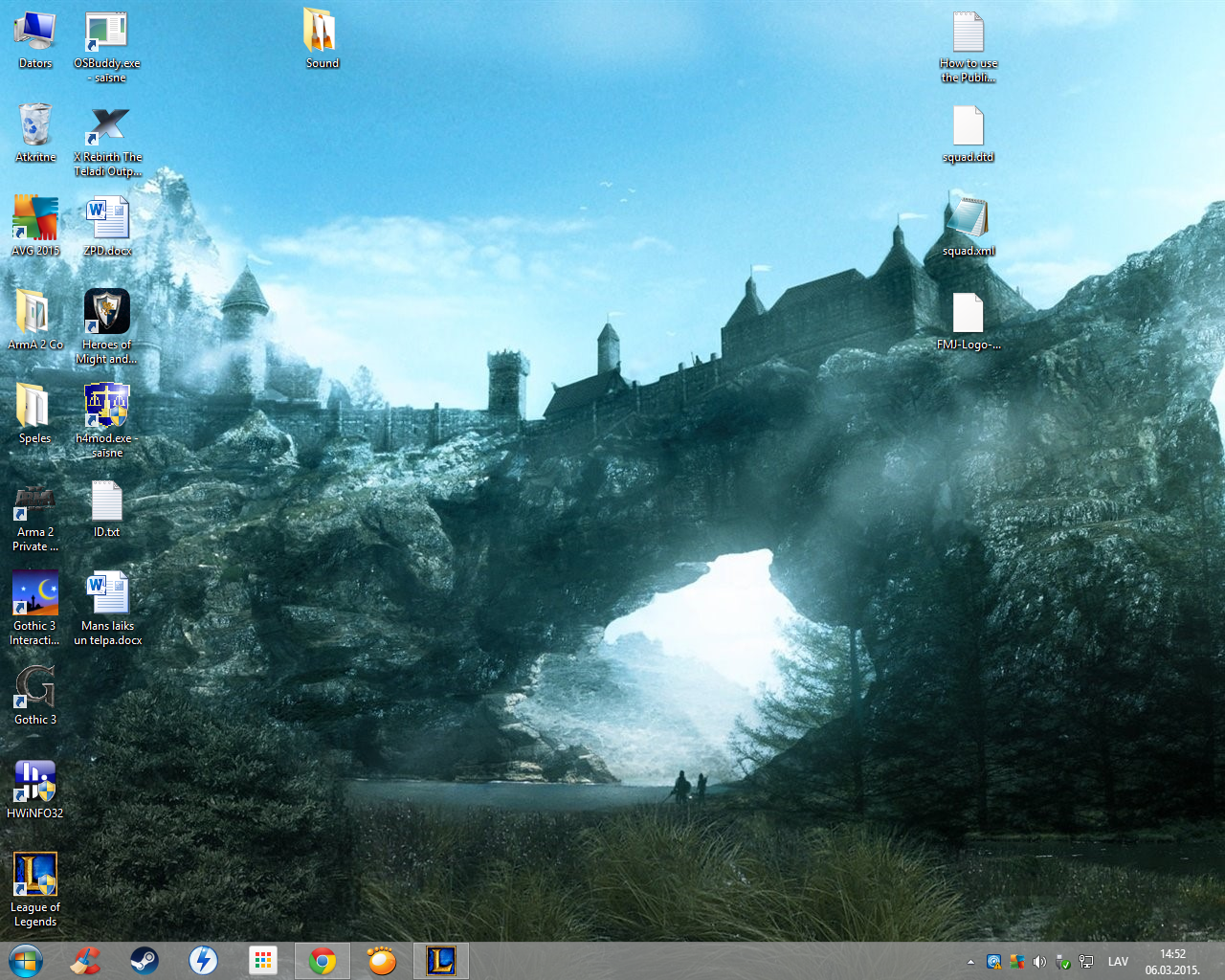Change LAV input language indicator

[1118, 962]
